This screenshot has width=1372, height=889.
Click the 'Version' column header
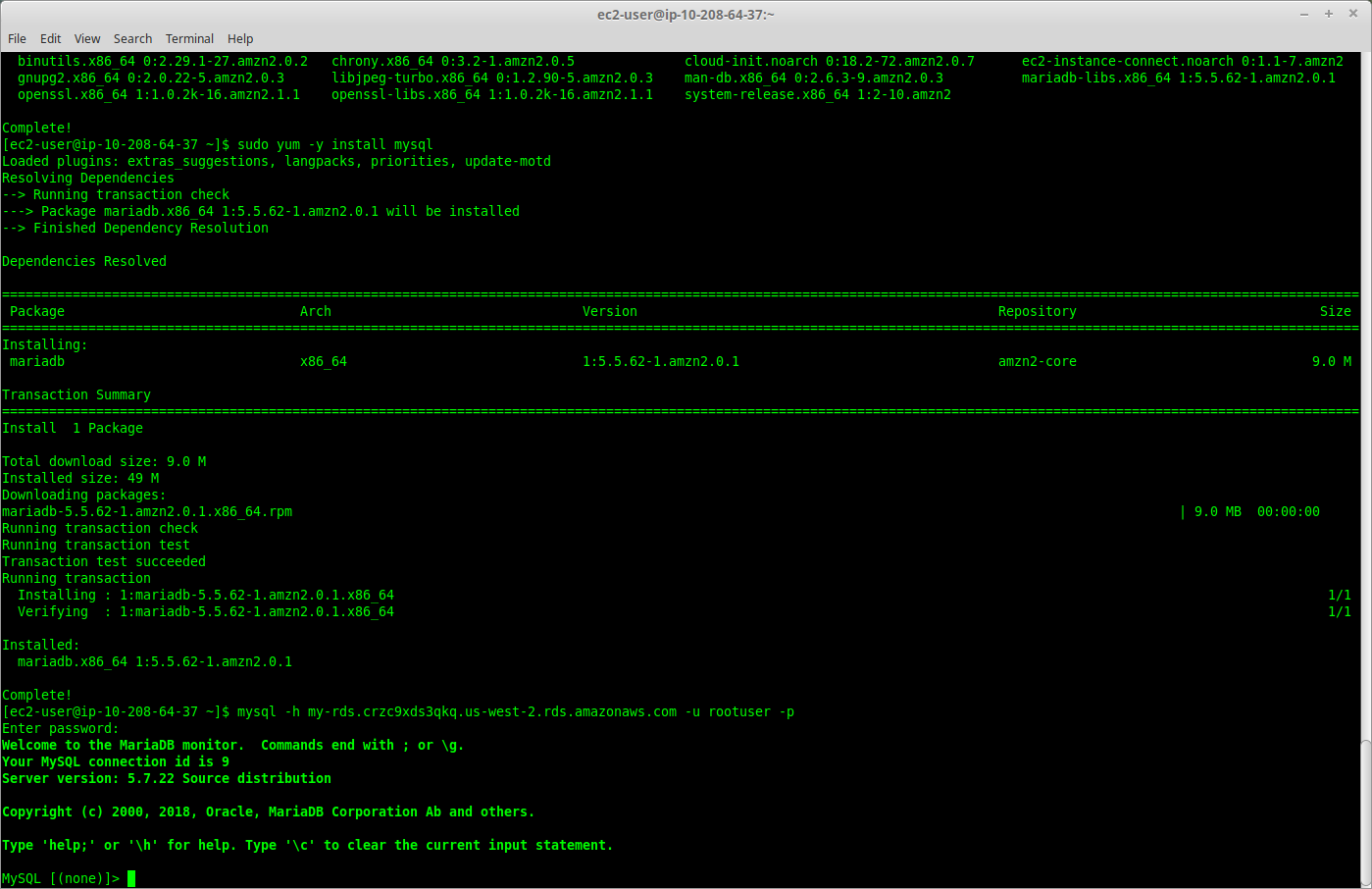(610, 311)
